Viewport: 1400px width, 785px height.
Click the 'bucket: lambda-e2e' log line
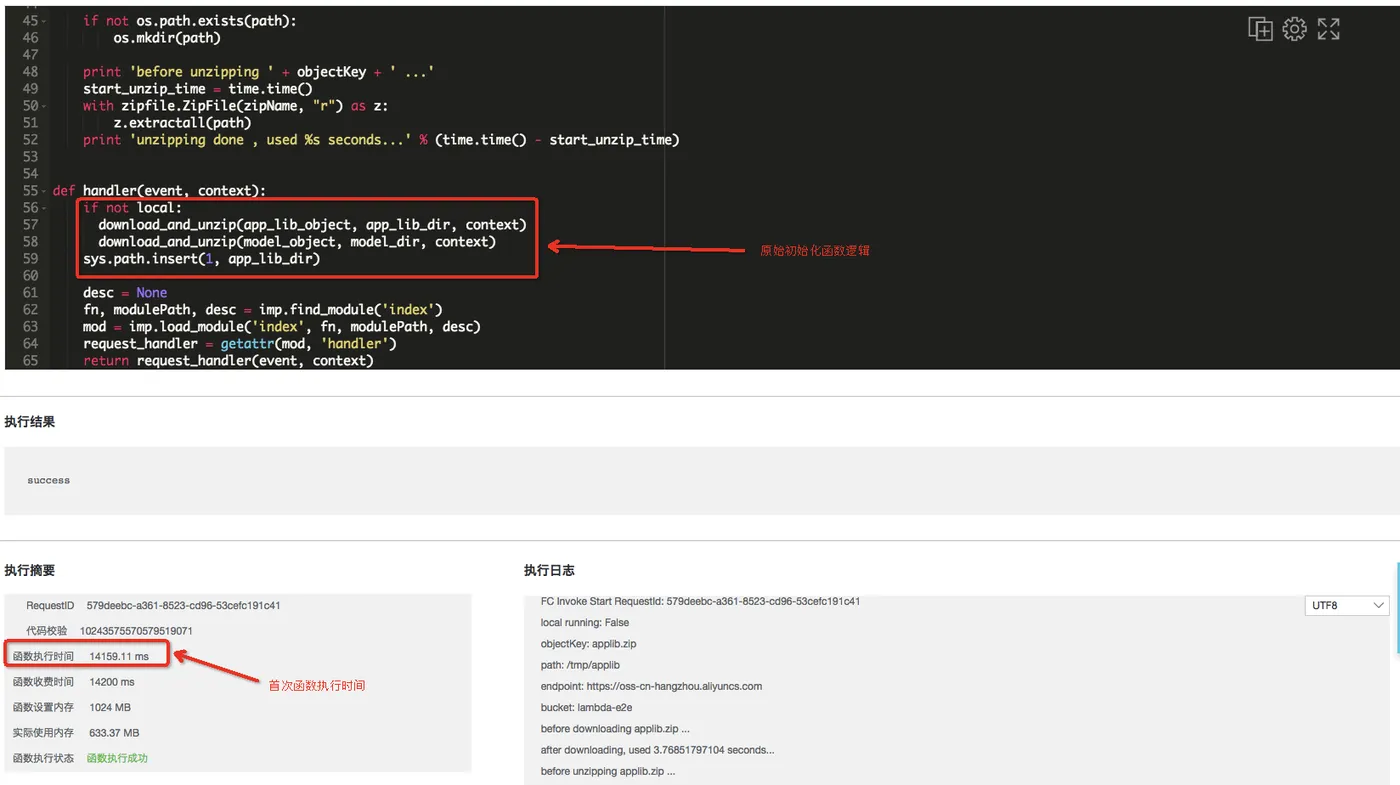(x=586, y=708)
